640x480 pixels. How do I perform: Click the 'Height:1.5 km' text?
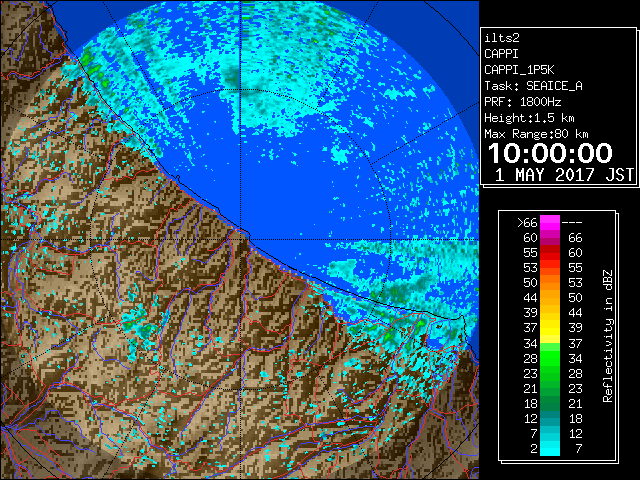click(529, 118)
